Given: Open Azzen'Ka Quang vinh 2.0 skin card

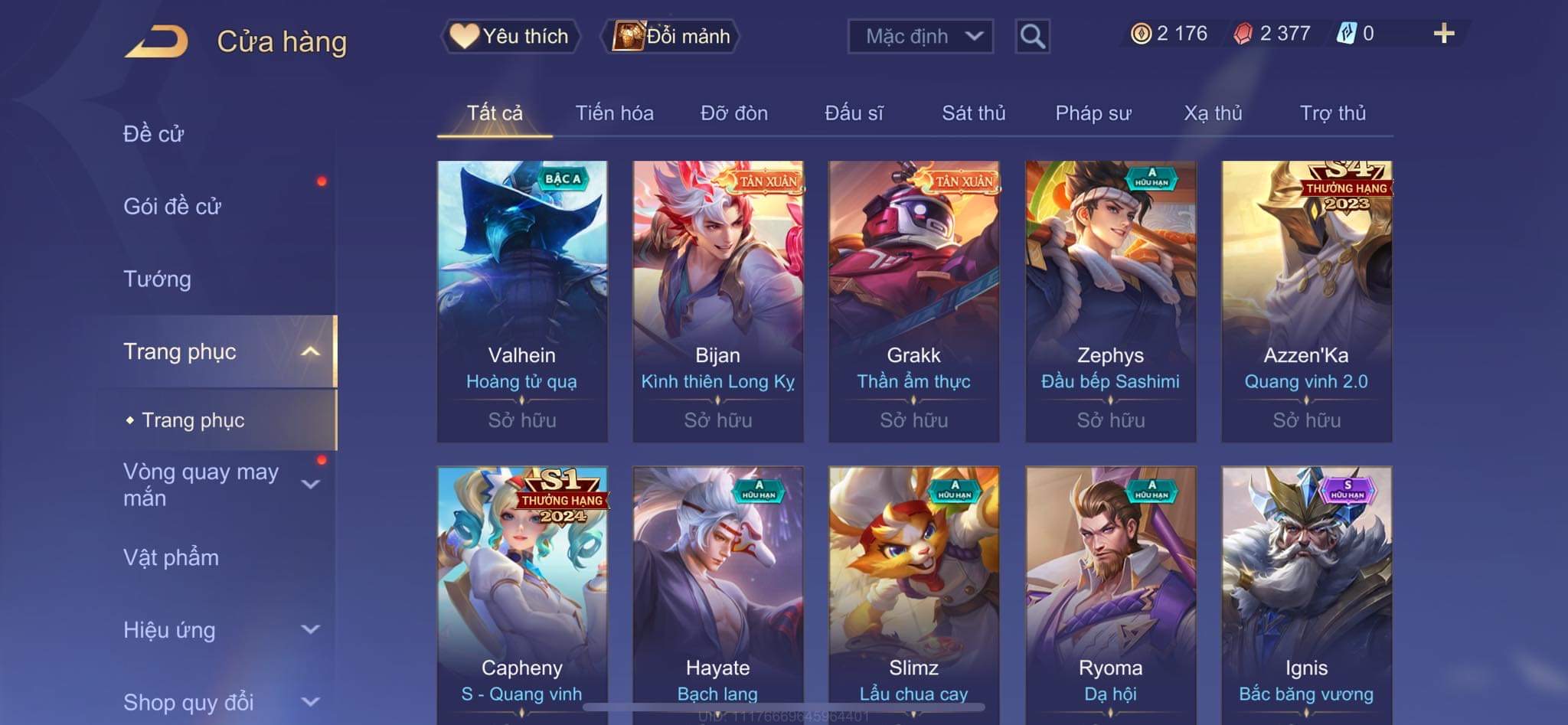Looking at the screenshot, I should point(1306,301).
